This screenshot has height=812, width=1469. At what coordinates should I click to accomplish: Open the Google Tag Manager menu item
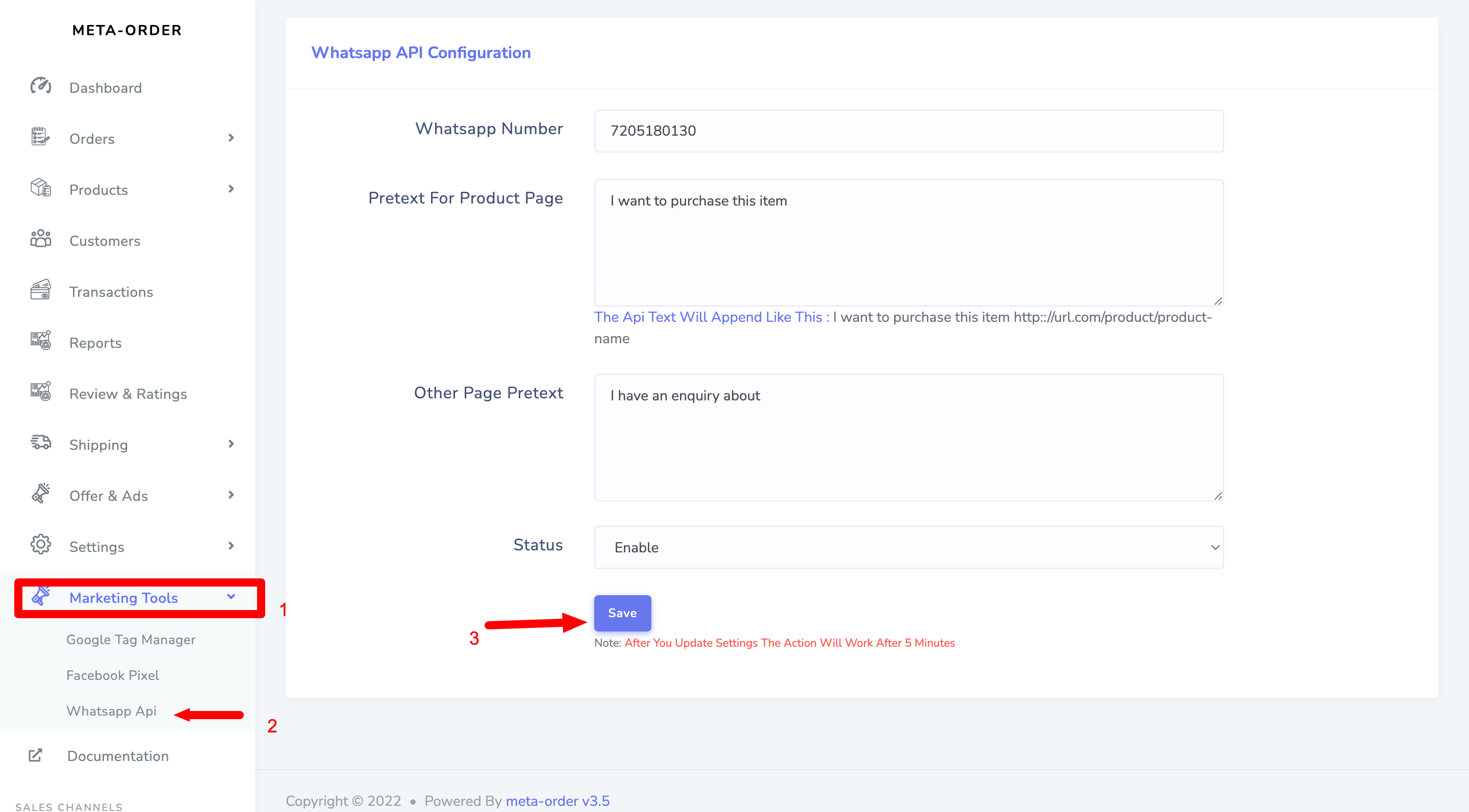[x=131, y=639]
